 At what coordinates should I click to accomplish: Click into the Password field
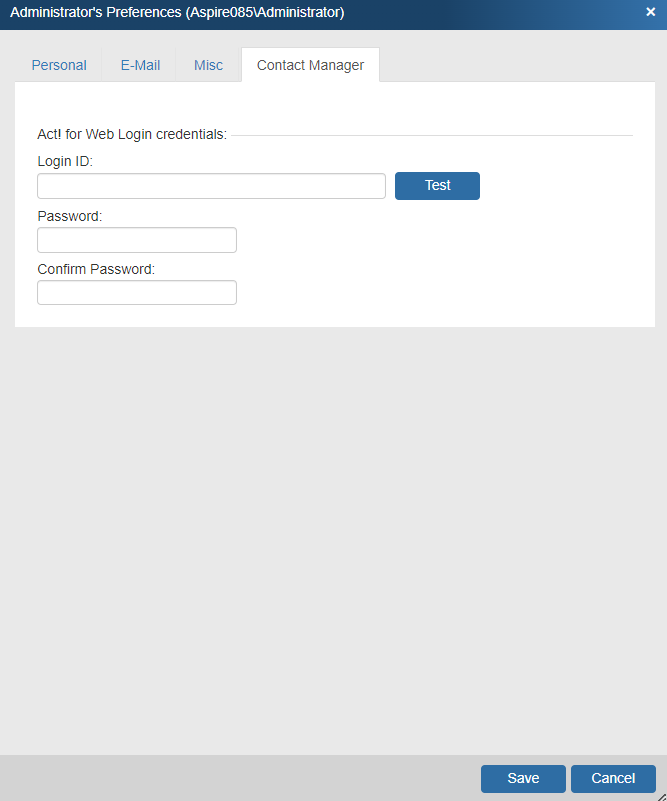[137, 240]
